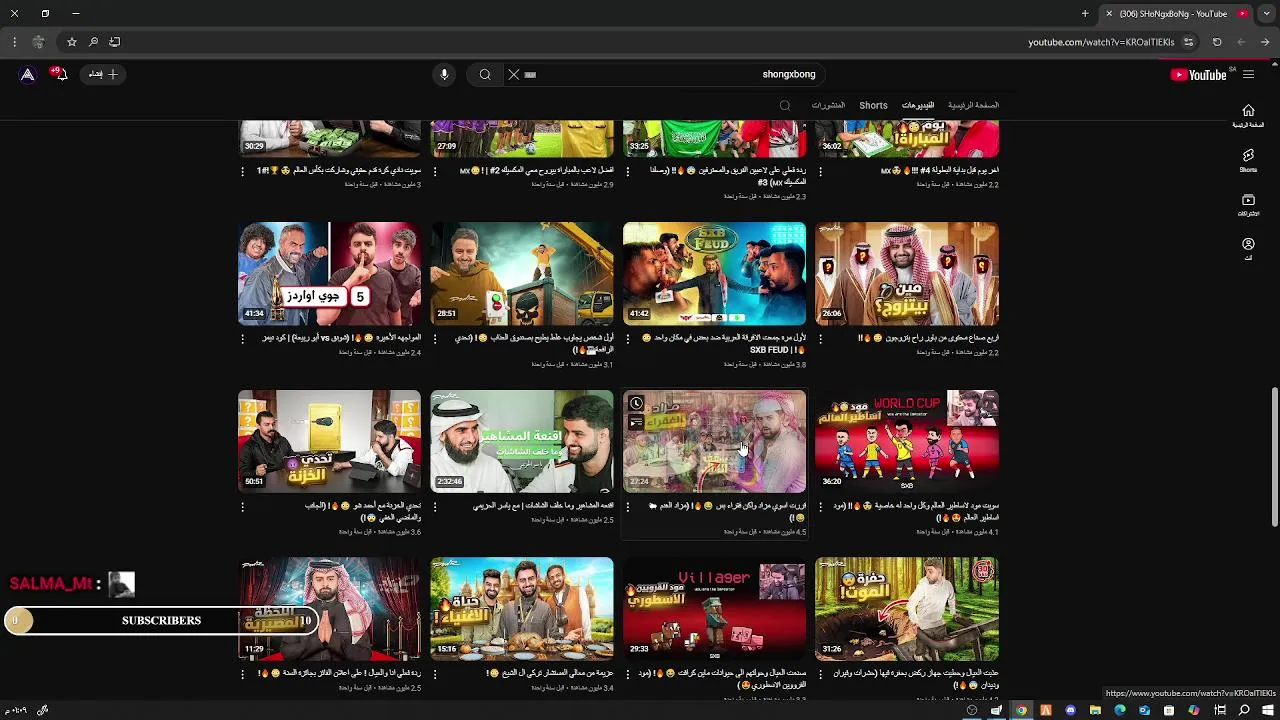Click title of 36:20 World Cup video
The width and height of the screenshot is (1280, 720).
pos(915,512)
